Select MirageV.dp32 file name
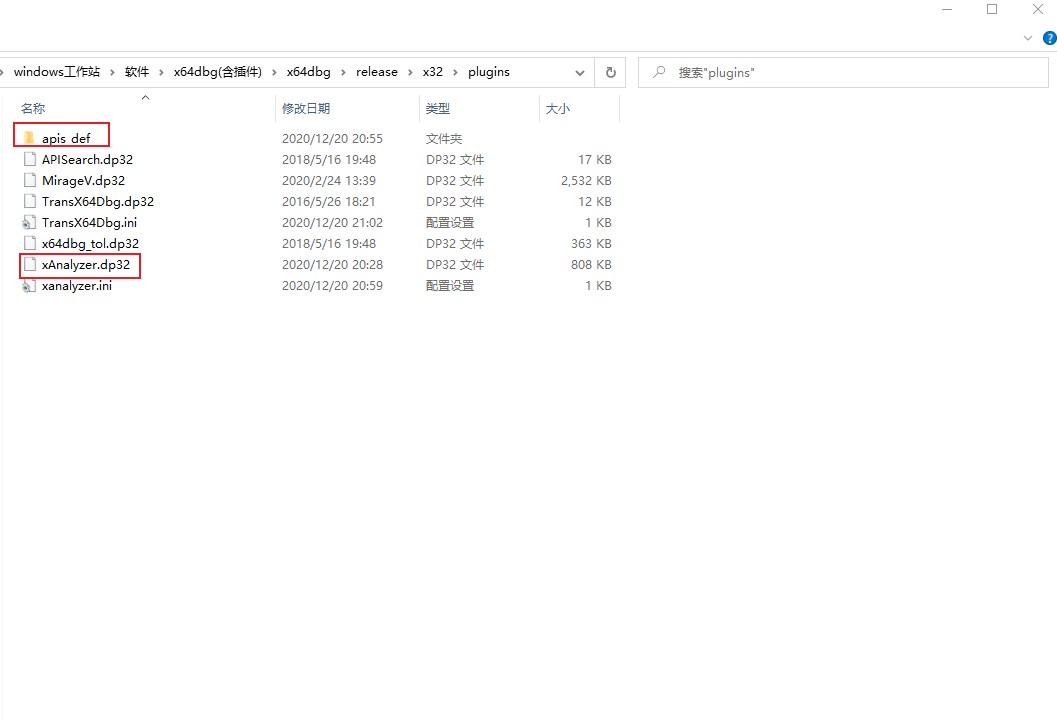The width and height of the screenshot is (1057, 720). 84,180
